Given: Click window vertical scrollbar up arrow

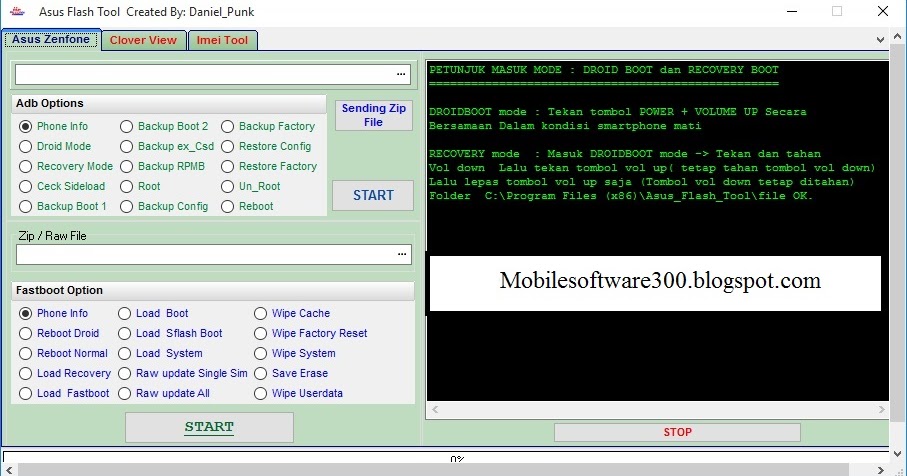Looking at the screenshot, I should coord(898,36).
